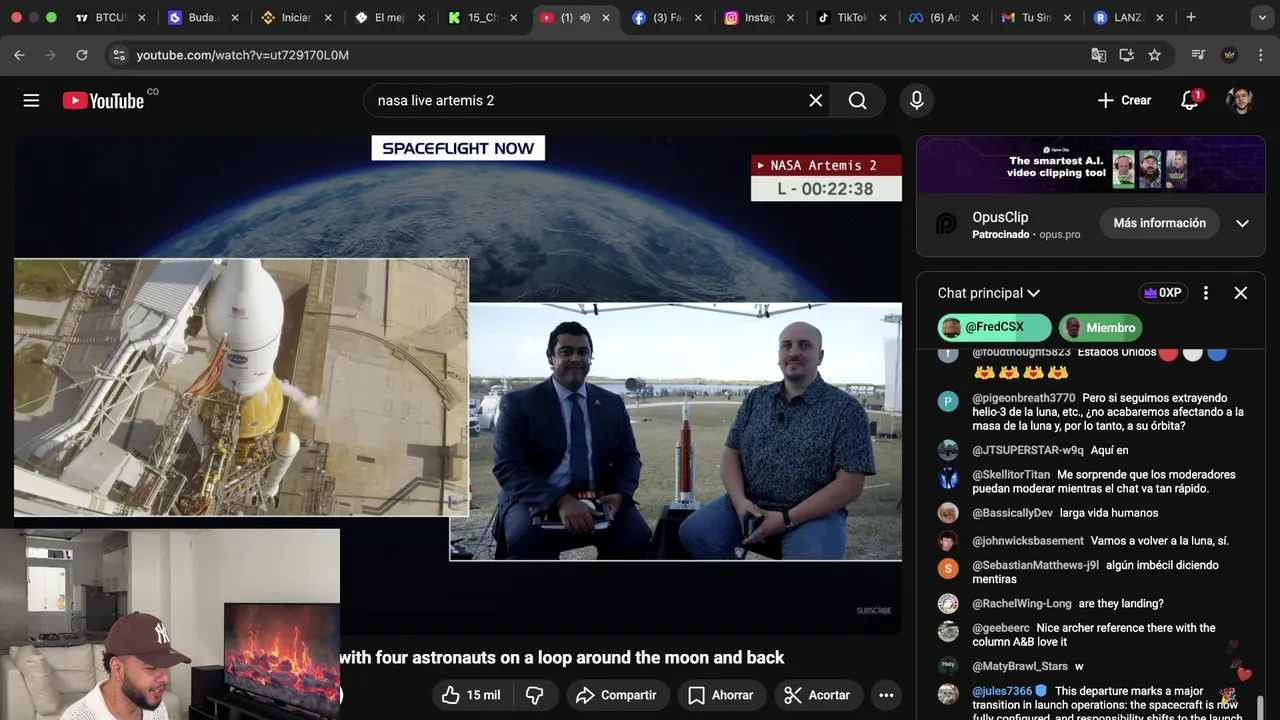The image size is (1280, 720).
Task: Open the account avatar menu
Action: tap(1240, 100)
